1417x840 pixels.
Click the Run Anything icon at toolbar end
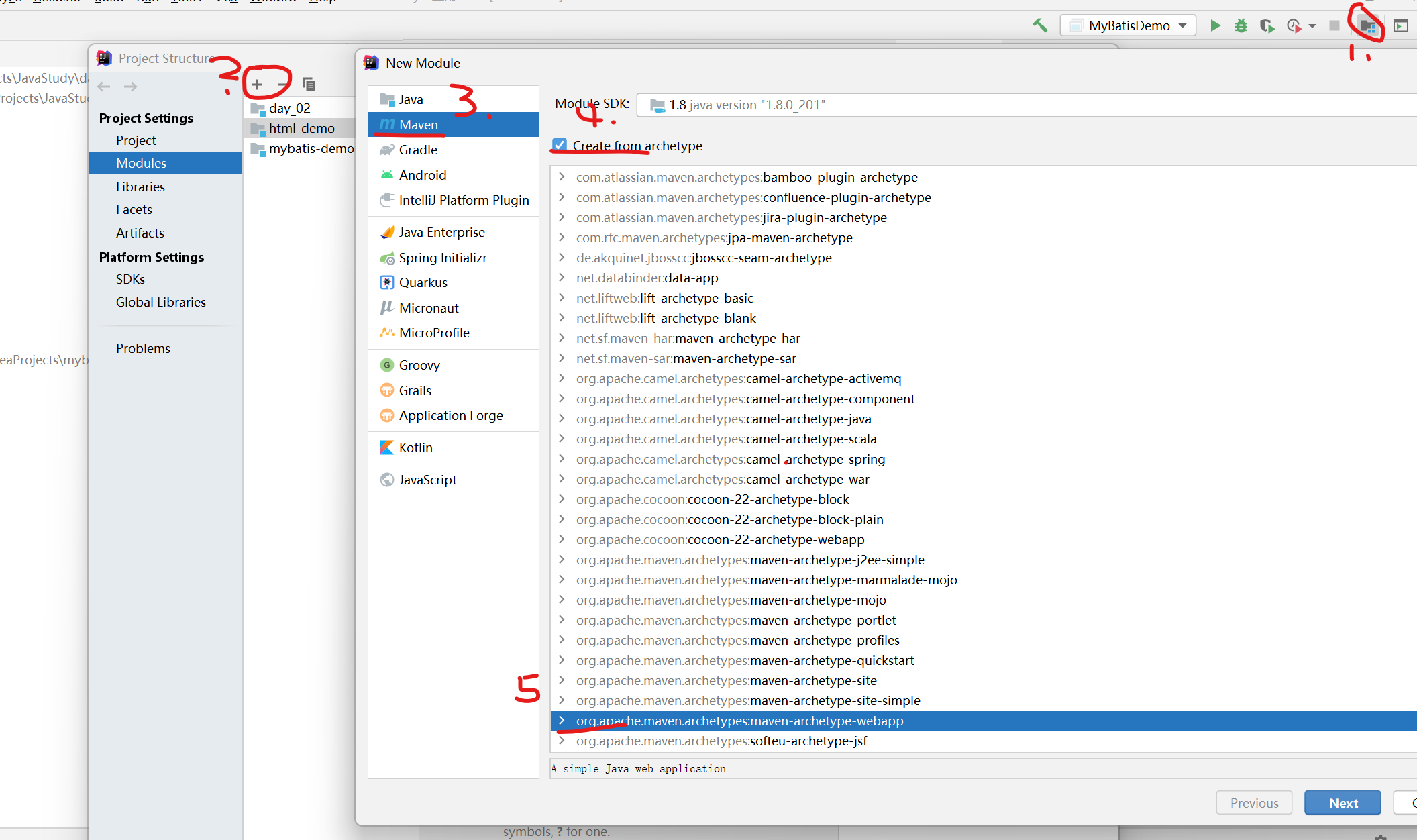tap(1401, 25)
